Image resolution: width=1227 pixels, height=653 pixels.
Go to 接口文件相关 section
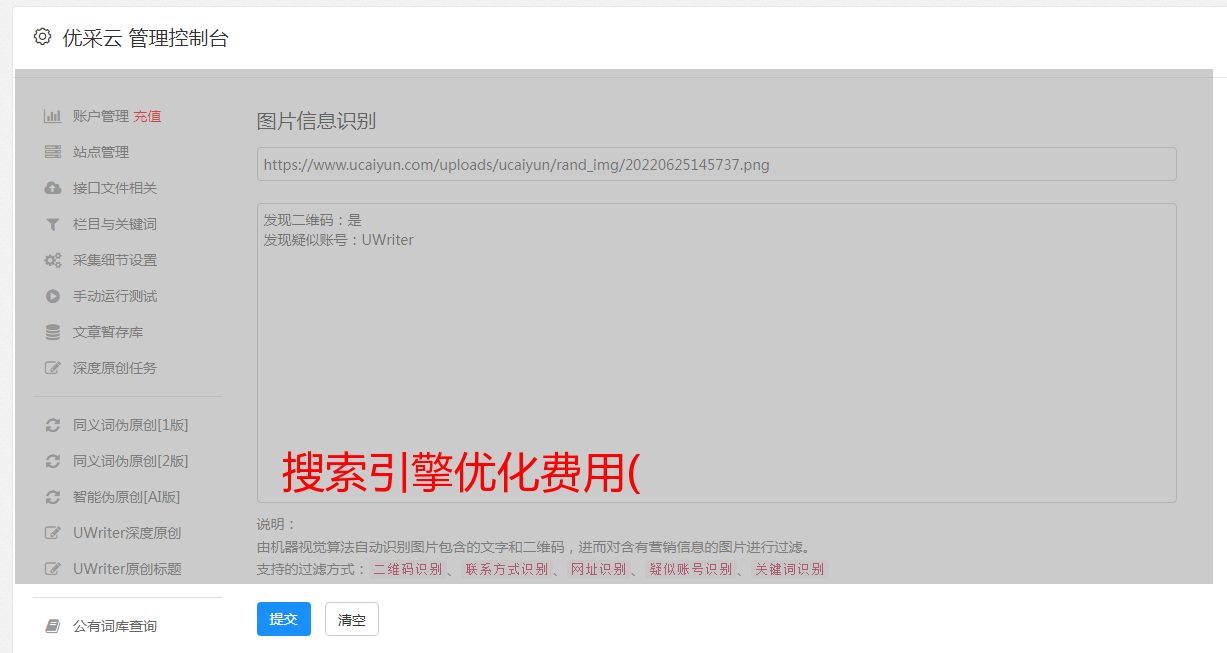click(115, 188)
